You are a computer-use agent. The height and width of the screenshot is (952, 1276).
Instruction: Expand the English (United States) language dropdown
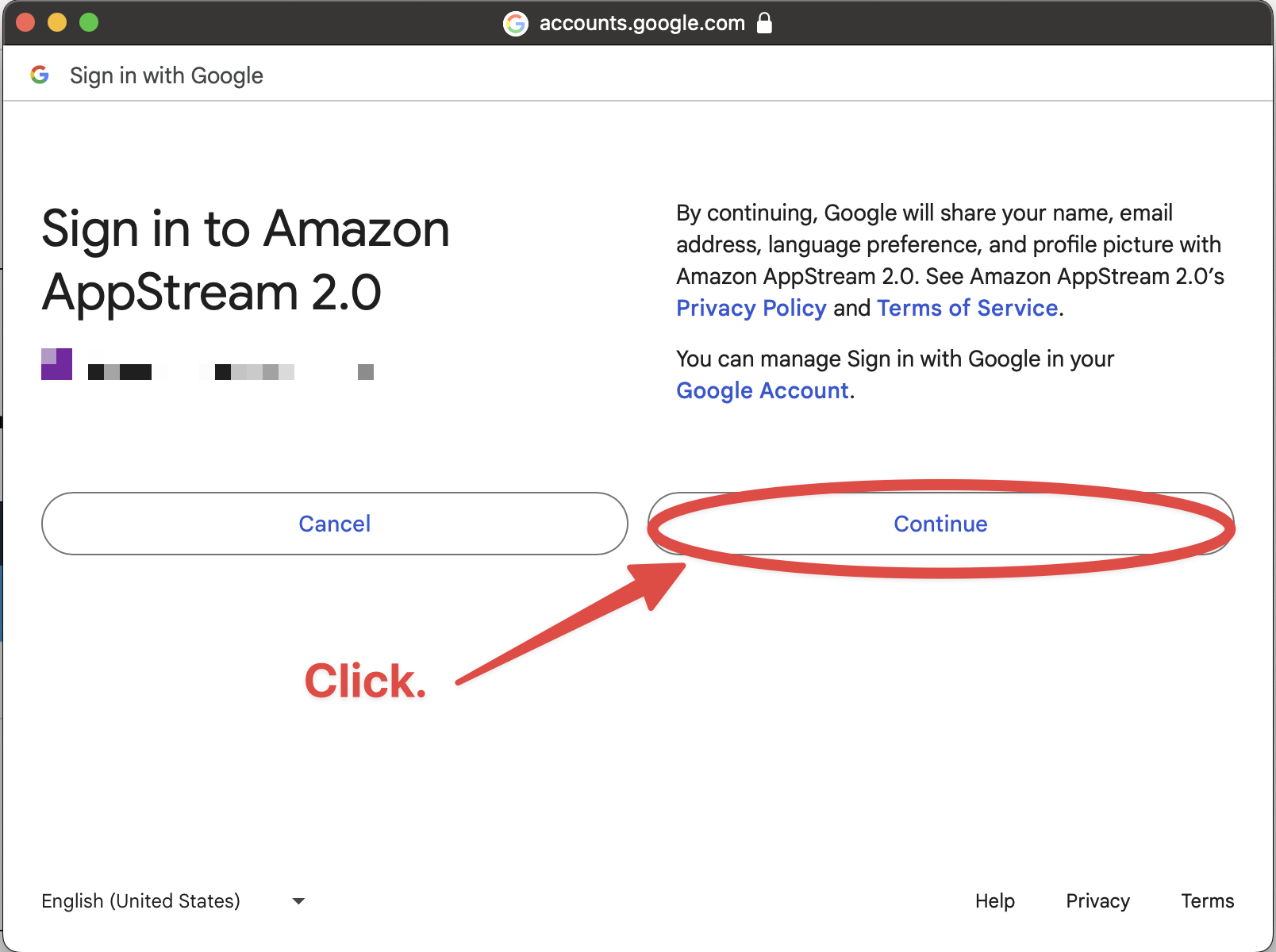[x=173, y=901]
